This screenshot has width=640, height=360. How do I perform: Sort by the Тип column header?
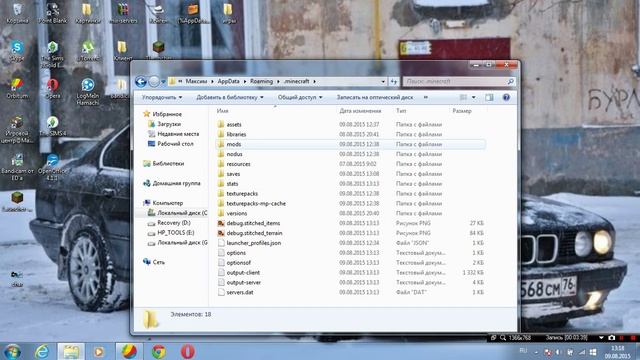coord(401,111)
